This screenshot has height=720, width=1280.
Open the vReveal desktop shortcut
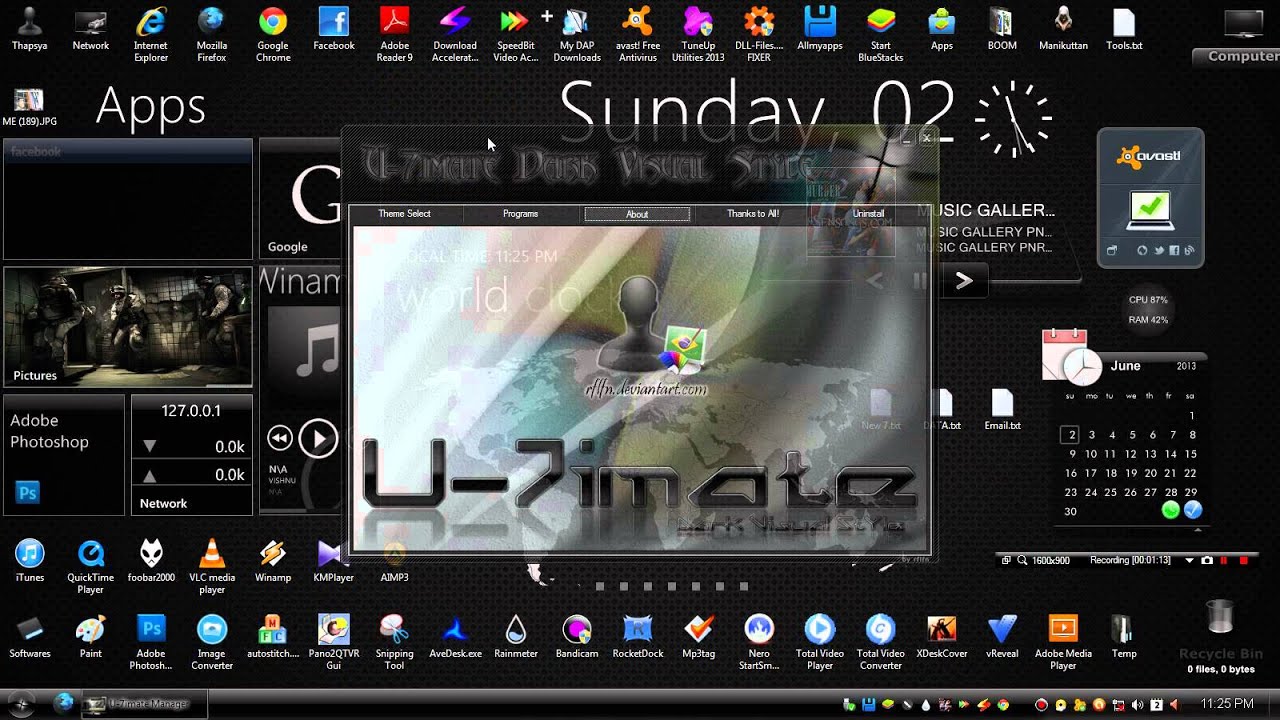(x=1002, y=637)
